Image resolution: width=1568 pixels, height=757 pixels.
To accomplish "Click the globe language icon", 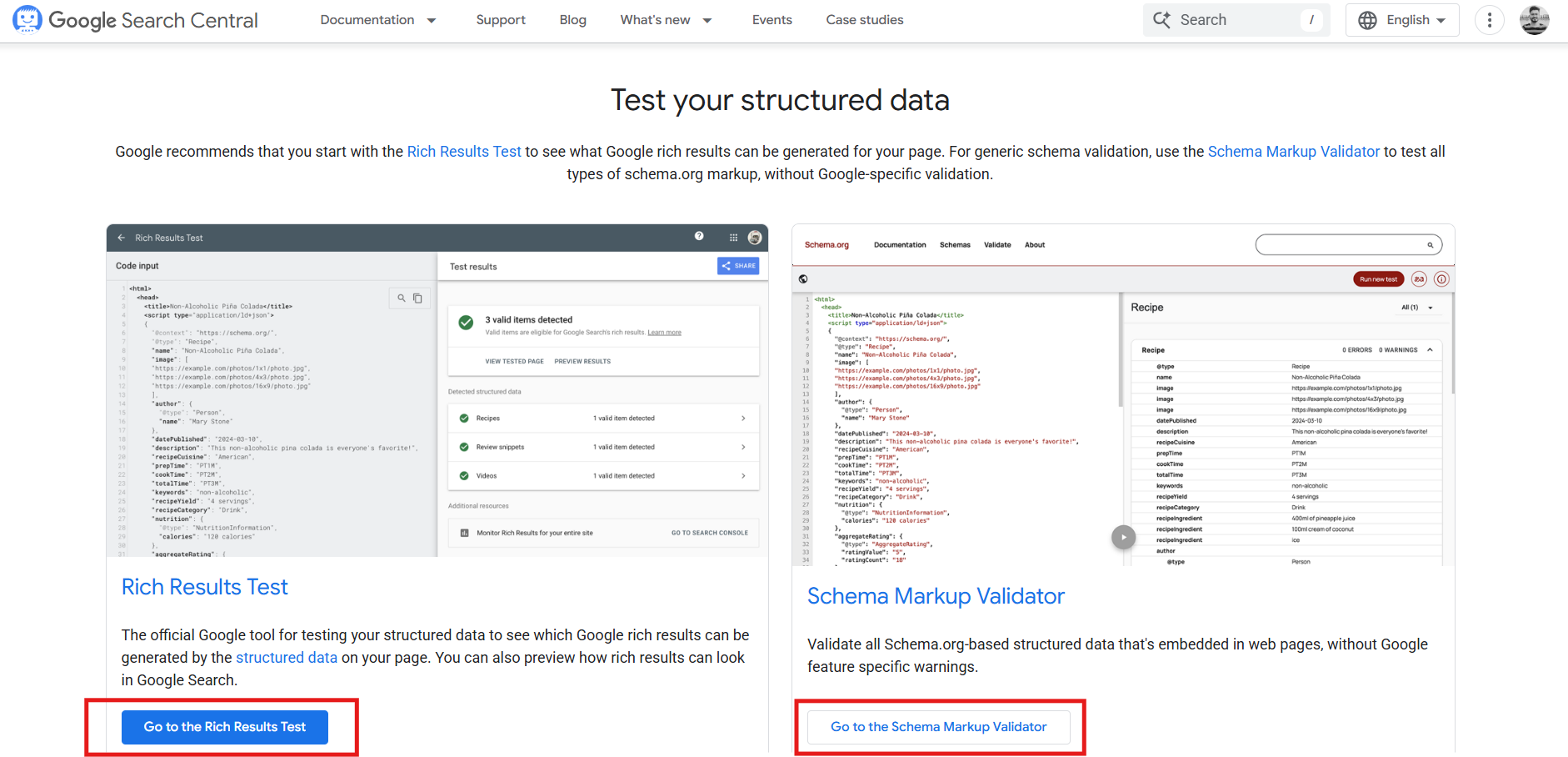I will (x=1367, y=20).
